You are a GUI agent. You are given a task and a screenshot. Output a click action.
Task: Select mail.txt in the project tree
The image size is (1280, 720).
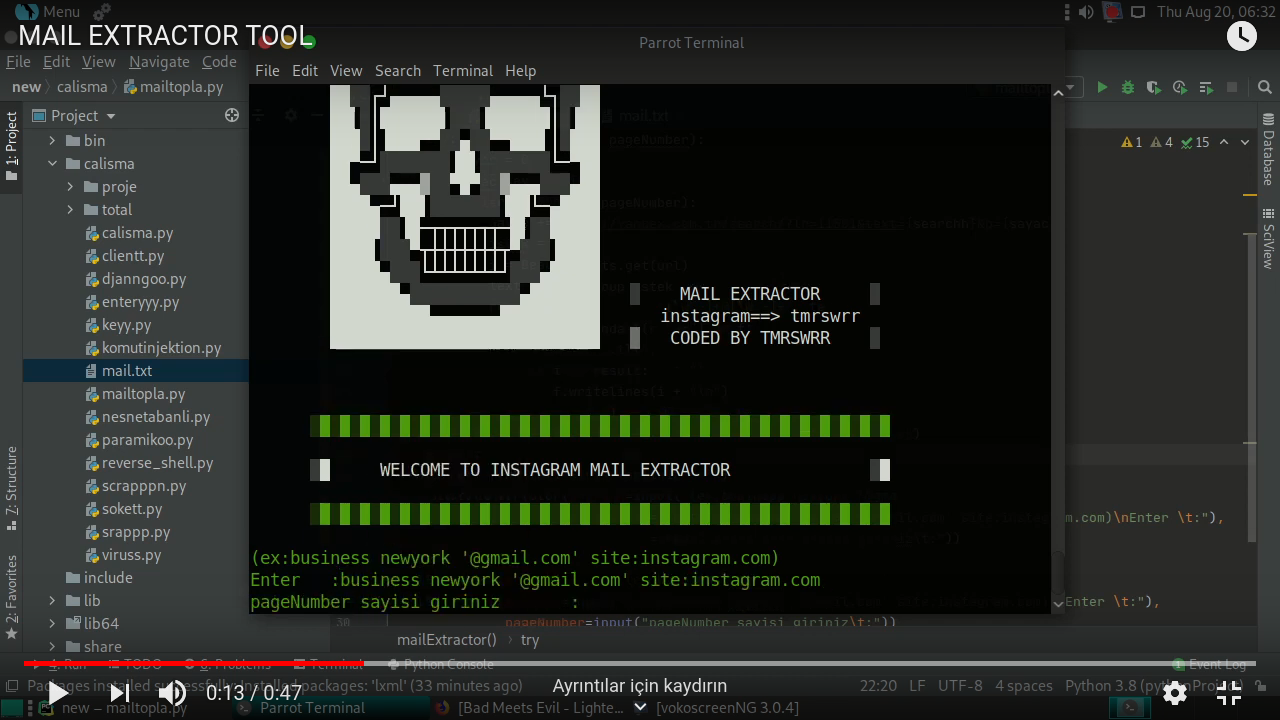pos(126,370)
